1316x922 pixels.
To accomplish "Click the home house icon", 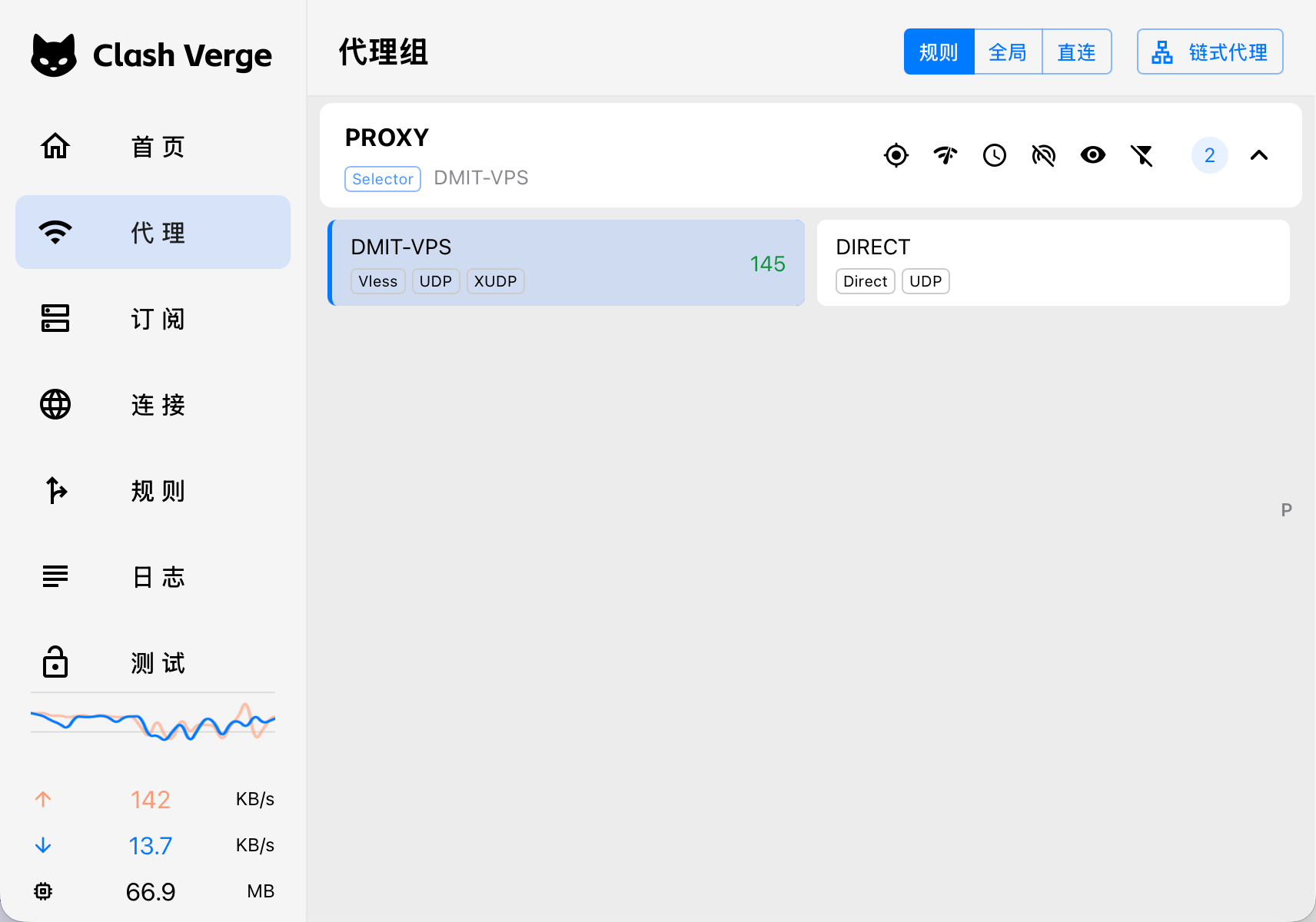I will pyautogui.click(x=55, y=146).
